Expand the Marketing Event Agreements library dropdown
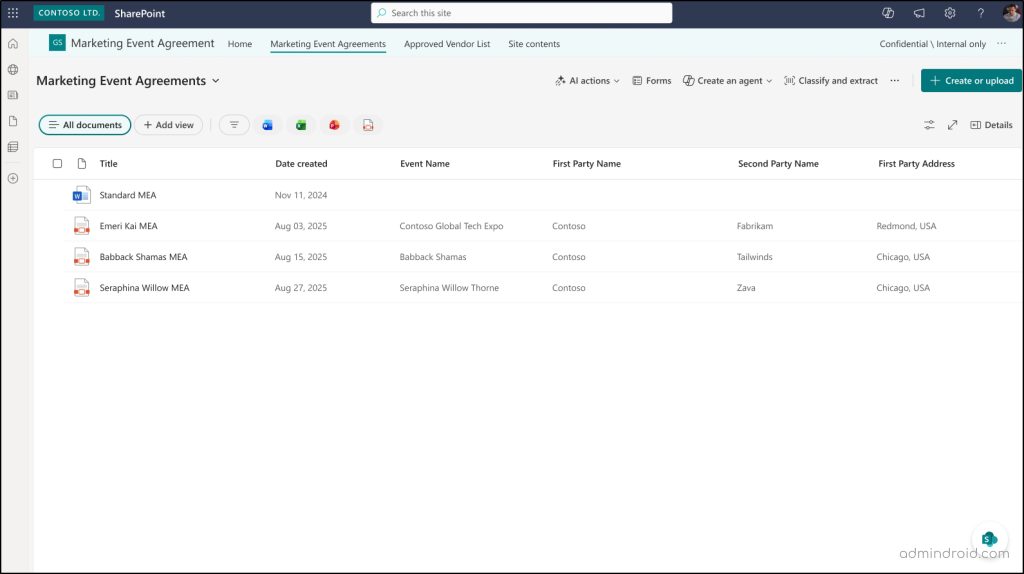Screen dimensions: 1024x574 pos(216,81)
